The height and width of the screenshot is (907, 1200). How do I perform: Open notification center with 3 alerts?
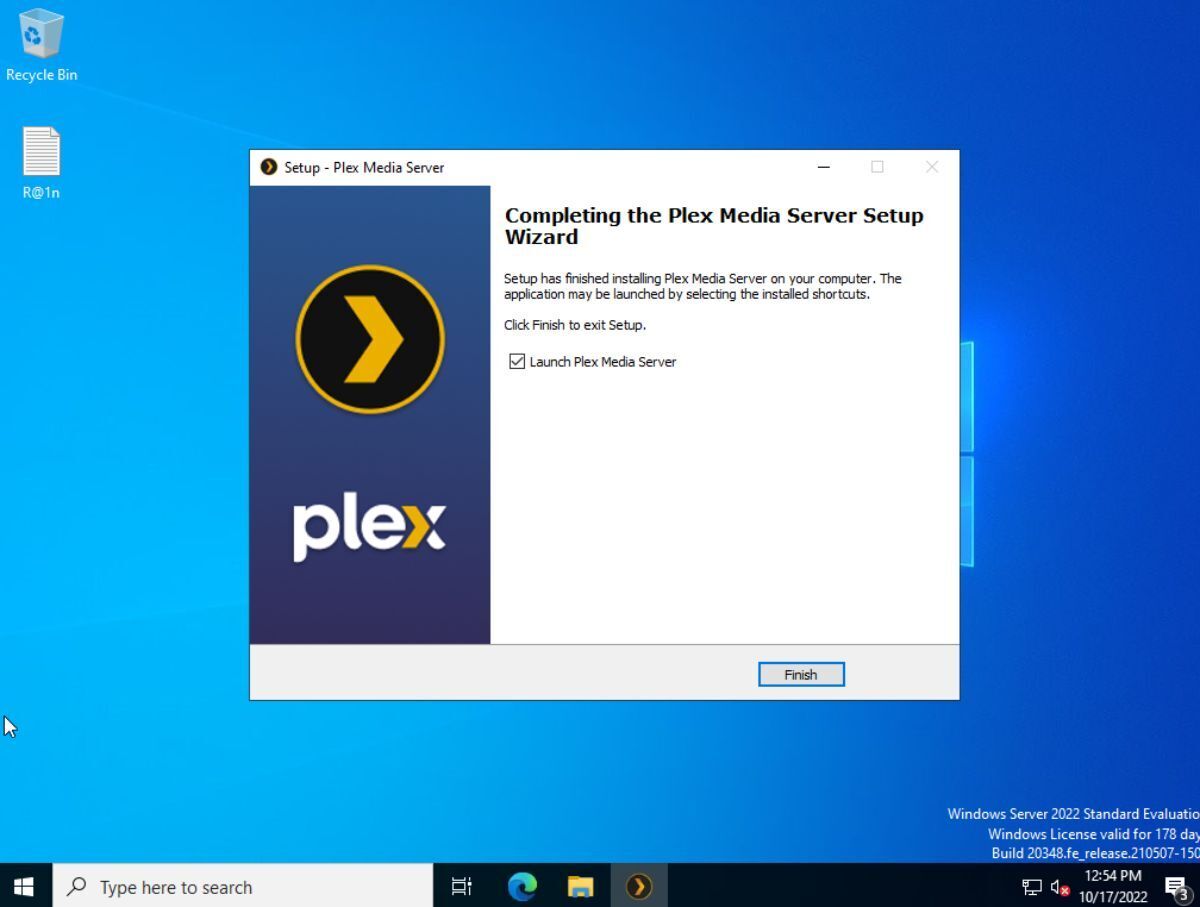pos(1177,887)
